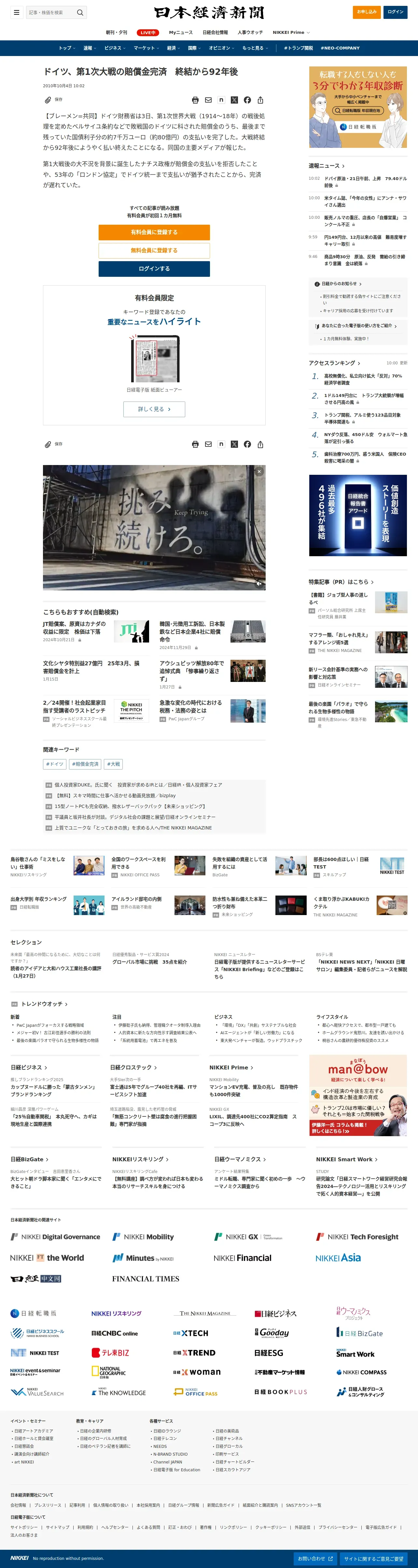Select the #ドイツ keyword tag
This screenshot has height=1568, width=418.
(x=55, y=764)
